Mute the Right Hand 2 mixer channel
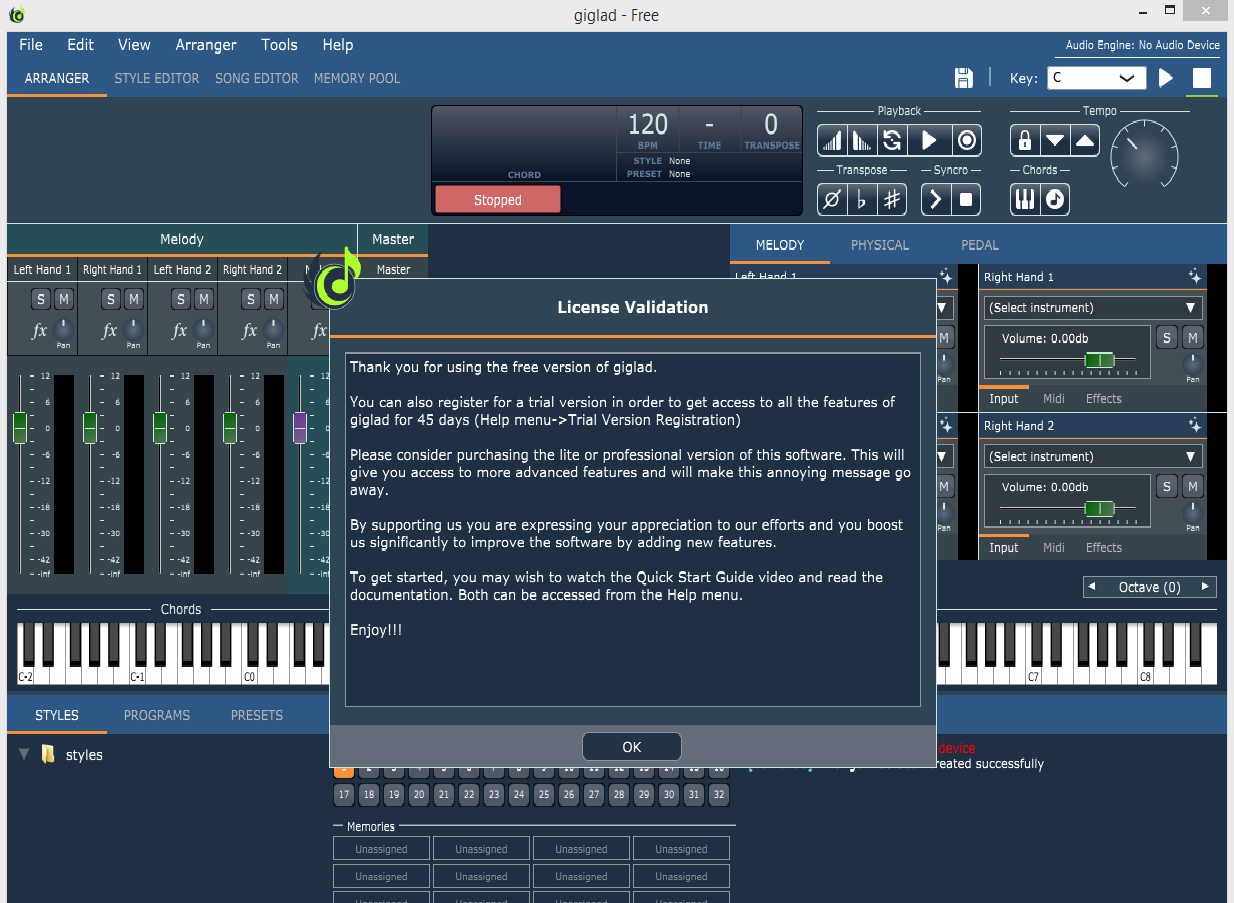Image resolution: width=1234 pixels, height=903 pixels. pyautogui.click(x=274, y=299)
